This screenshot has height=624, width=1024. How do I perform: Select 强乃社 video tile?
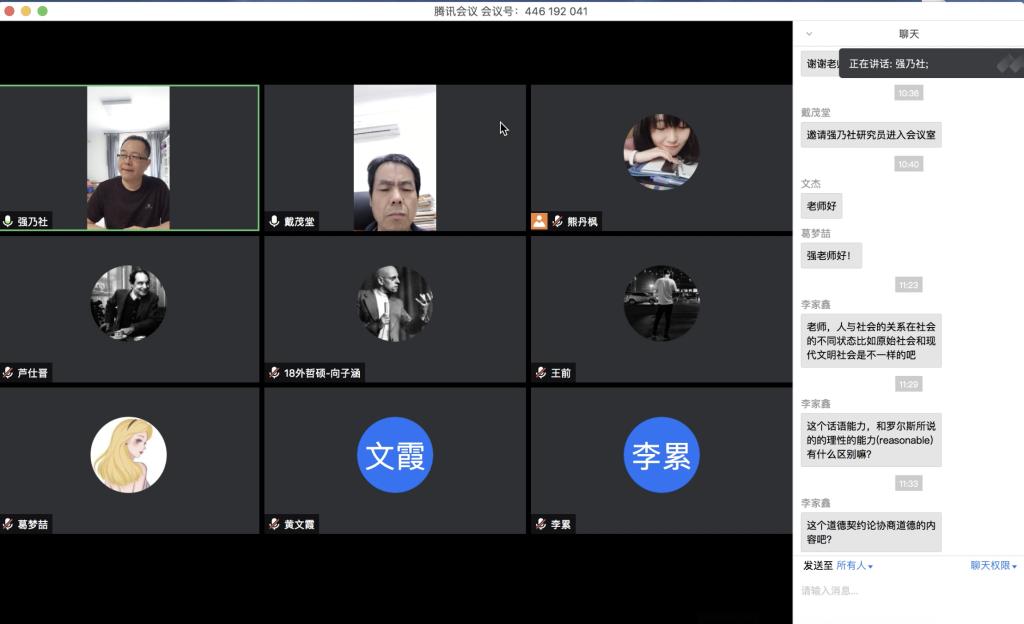pos(129,157)
